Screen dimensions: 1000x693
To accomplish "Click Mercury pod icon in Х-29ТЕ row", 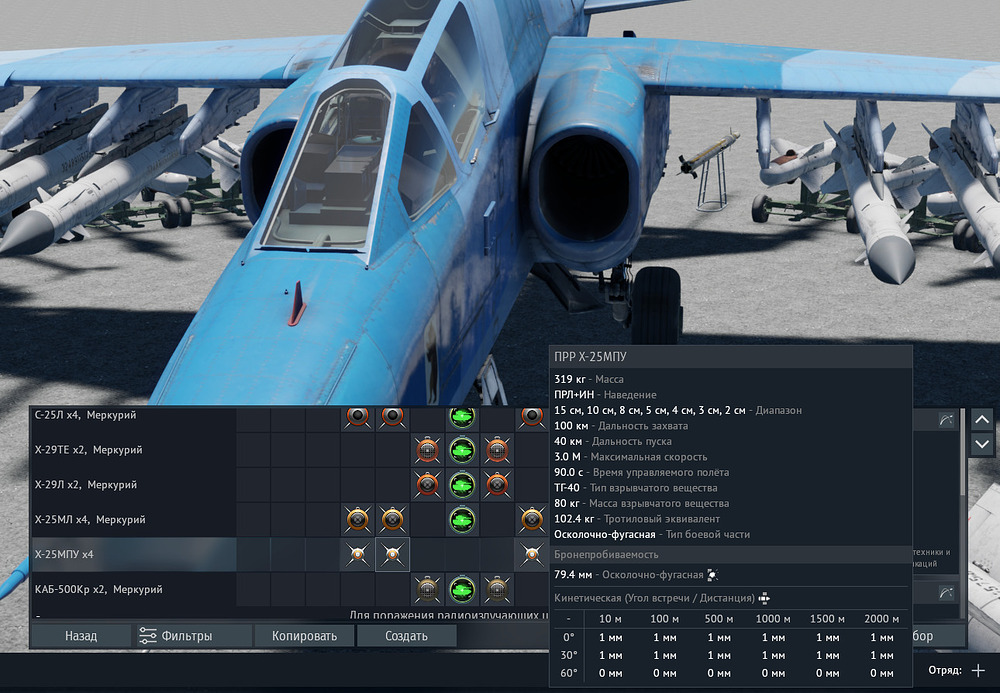I will [x=462, y=450].
